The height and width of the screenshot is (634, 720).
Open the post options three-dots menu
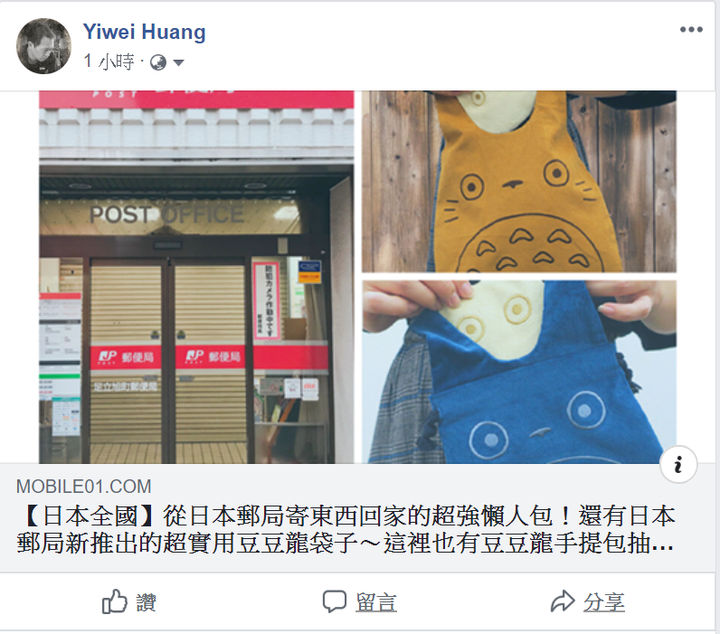click(x=691, y=29)
